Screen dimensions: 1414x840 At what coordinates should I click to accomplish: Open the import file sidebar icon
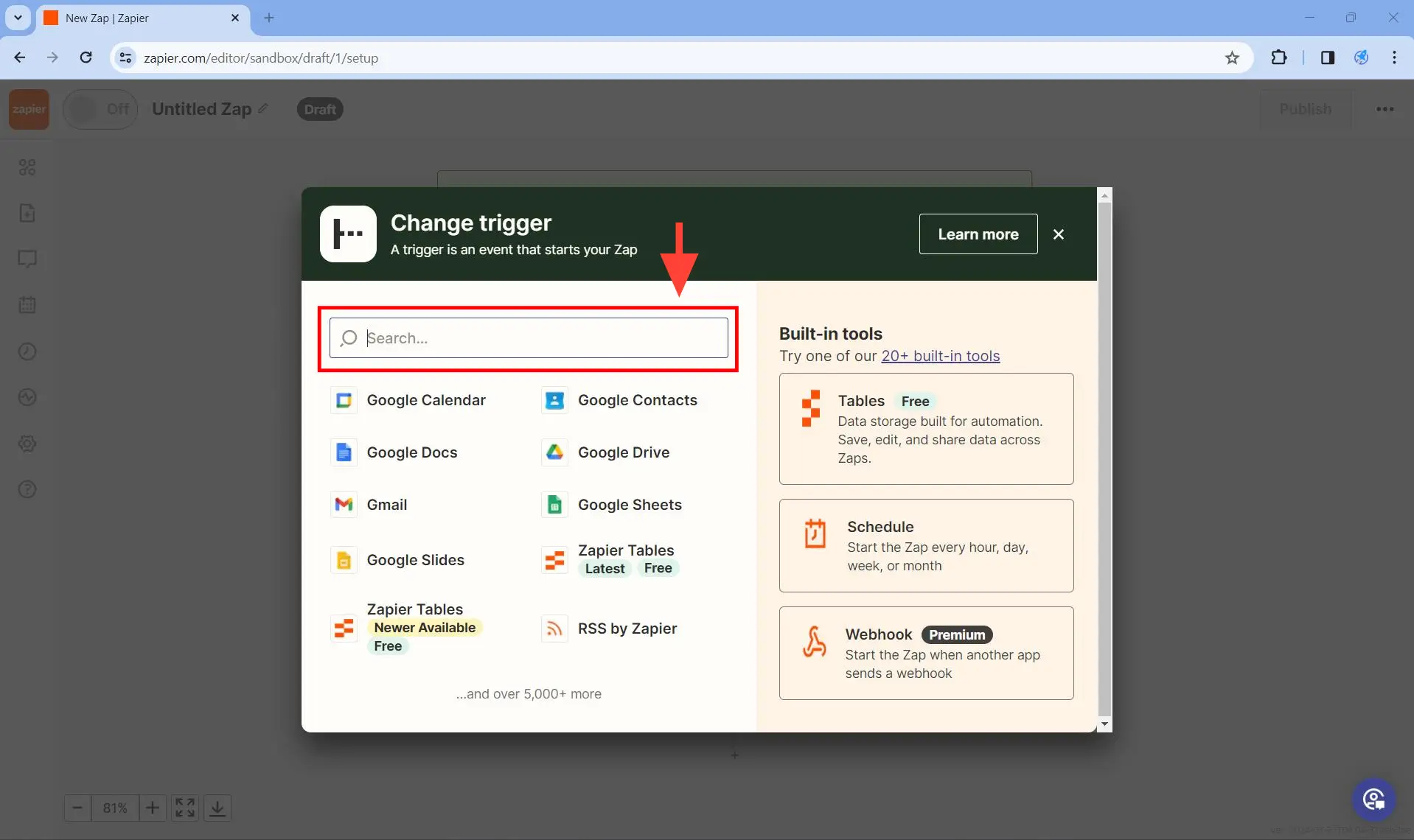[27, 213]
